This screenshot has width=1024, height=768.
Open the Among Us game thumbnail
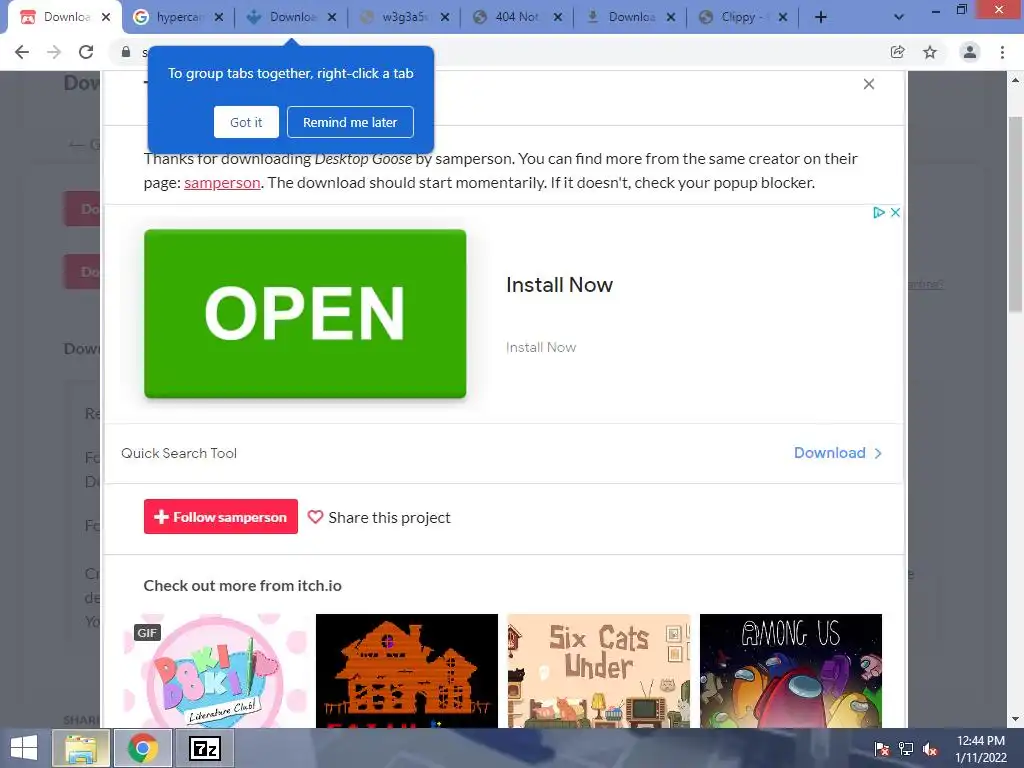tap(791, 671)
